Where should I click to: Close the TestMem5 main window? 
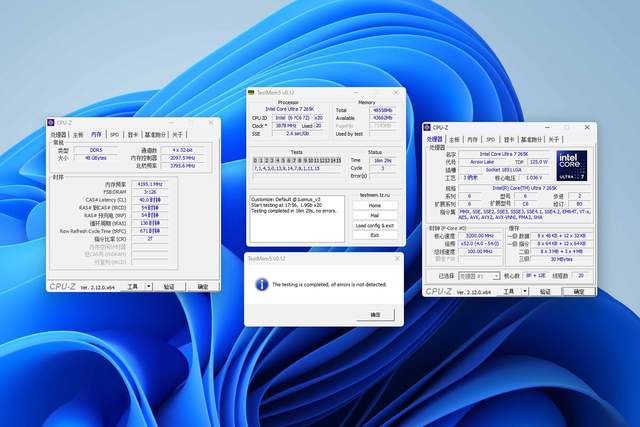coord(396,93)
